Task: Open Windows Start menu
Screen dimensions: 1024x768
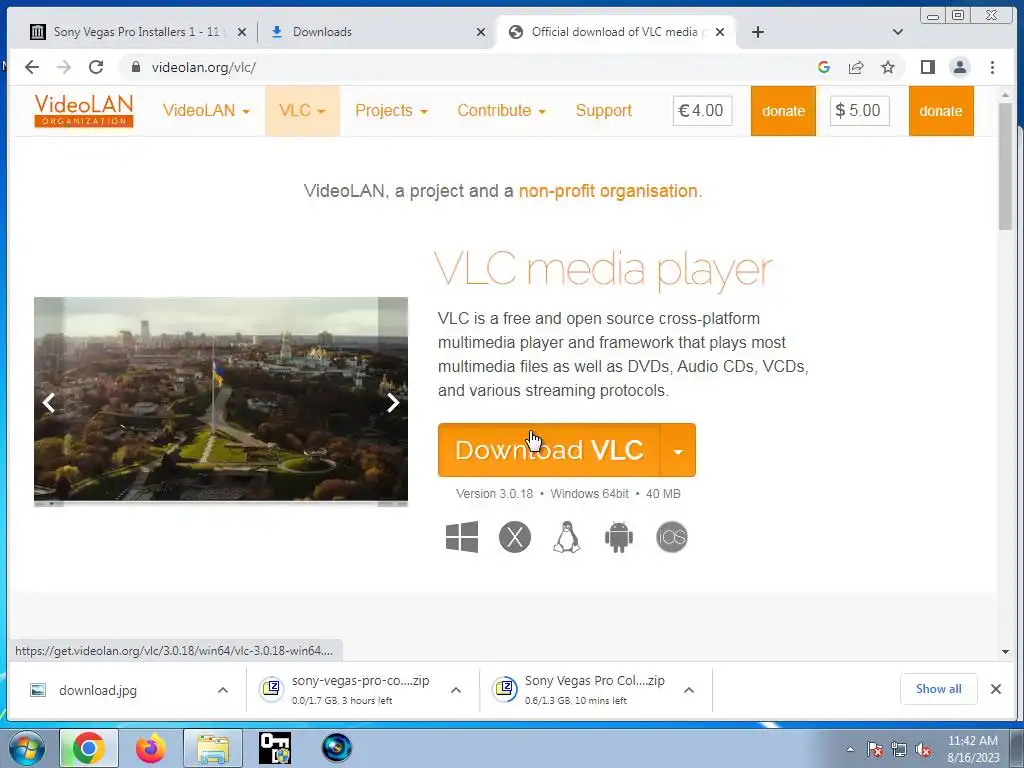Action: coord(26,748)
